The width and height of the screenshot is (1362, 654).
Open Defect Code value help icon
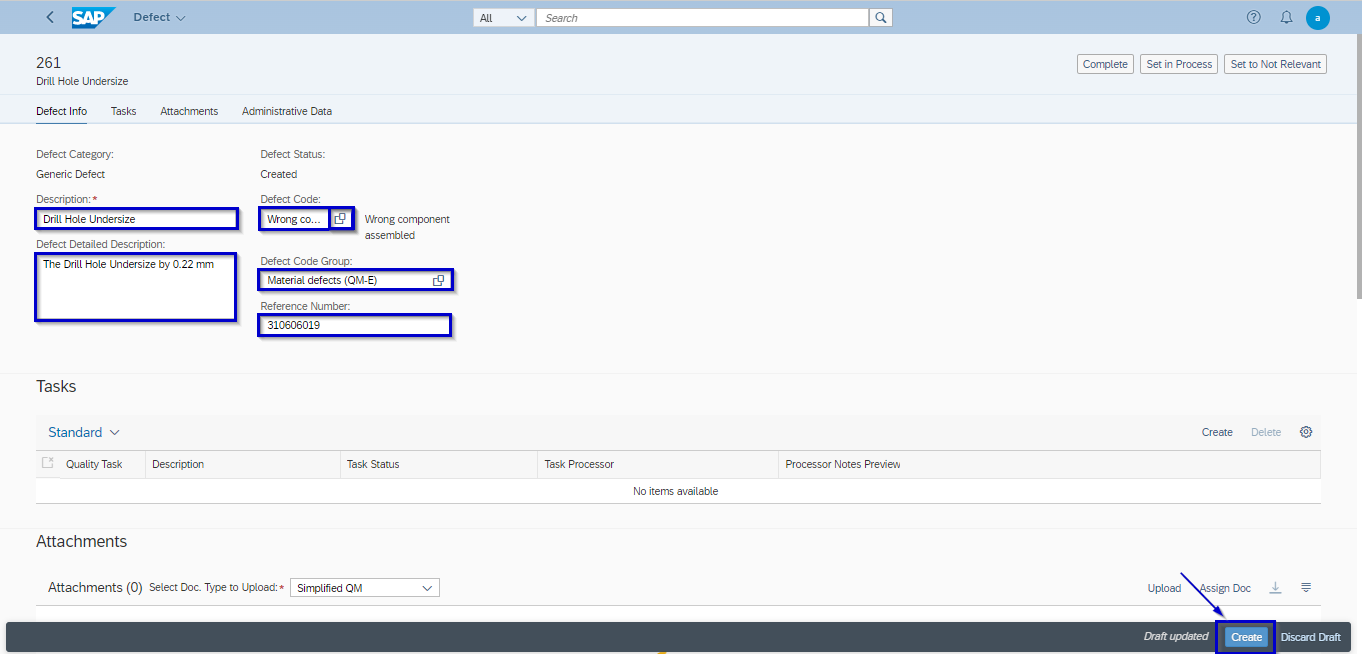pos(340,219)
